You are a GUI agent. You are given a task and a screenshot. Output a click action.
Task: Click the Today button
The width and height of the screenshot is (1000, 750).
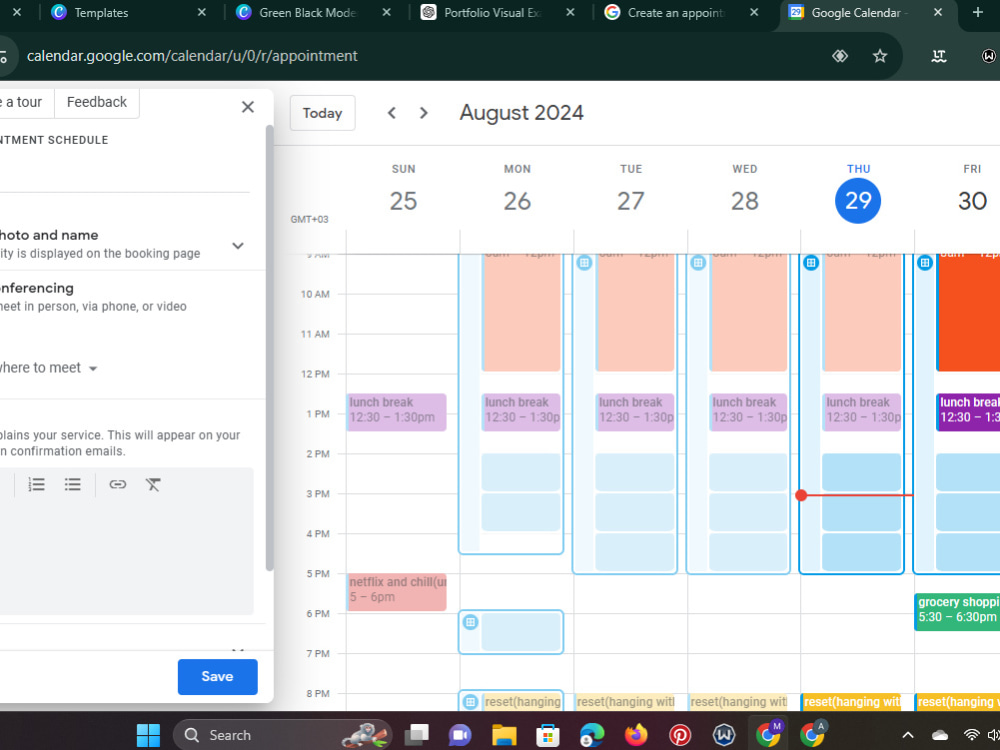(x=322, y=113)
